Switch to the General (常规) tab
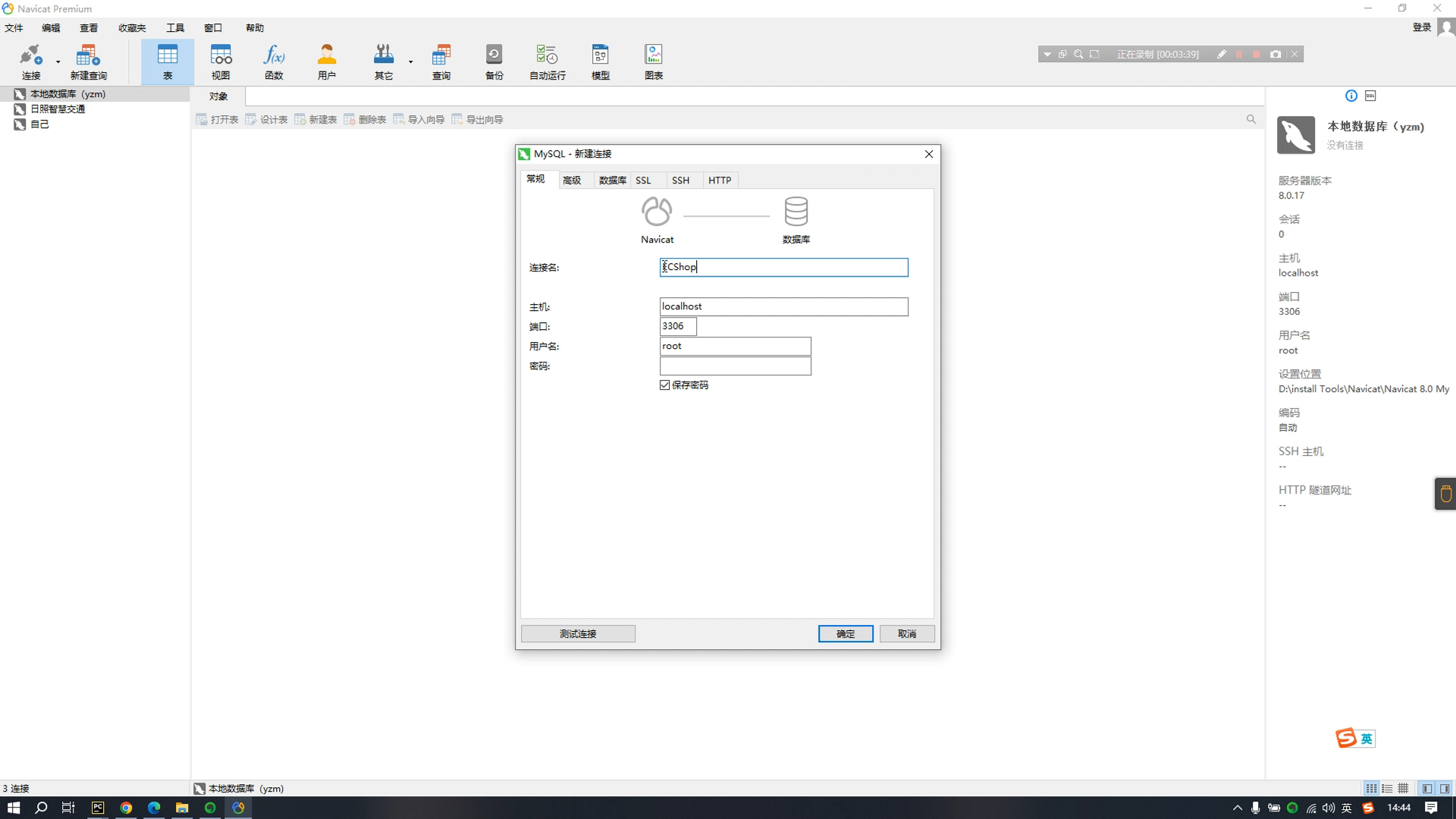Viewport: 1456px width, 819px height. tap(536, 179)
